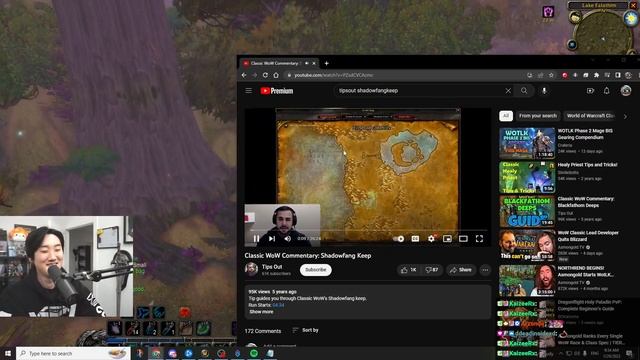The height and width of the screenshot is (360, 640).
Task: Click the Windows taskbar search box
Action: (73, 353)
